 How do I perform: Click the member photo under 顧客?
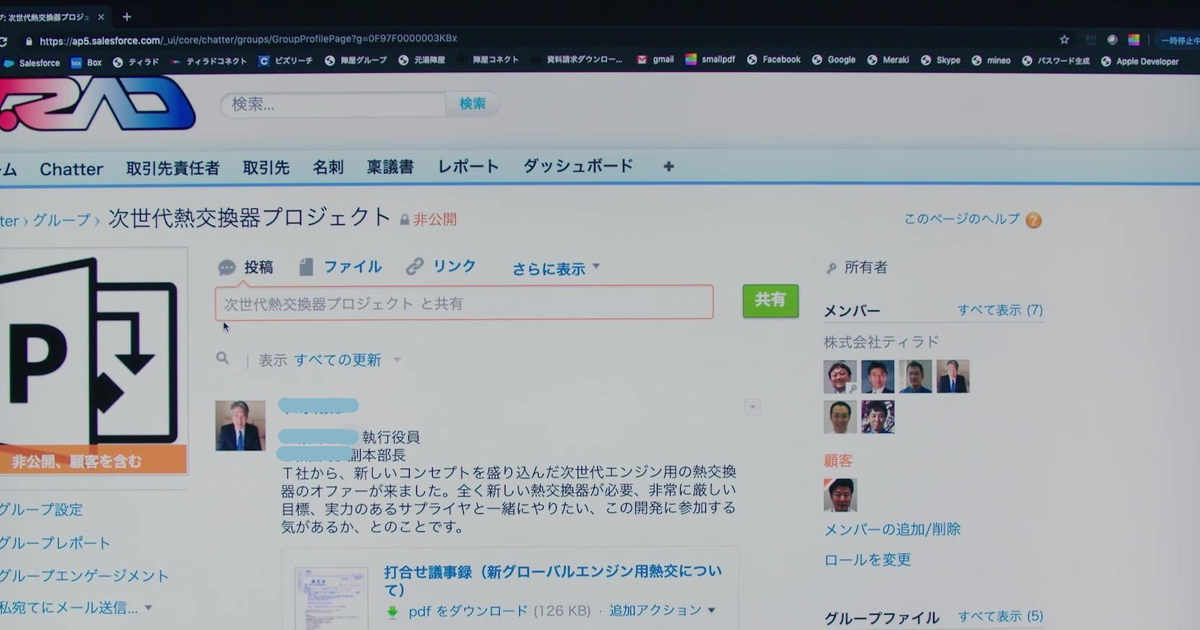click(840, 495)
